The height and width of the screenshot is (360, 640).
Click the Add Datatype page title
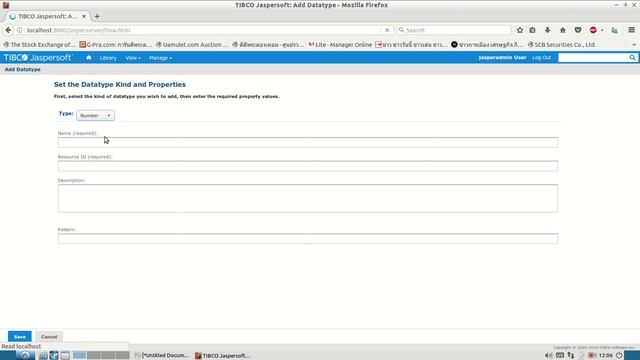(22, 69)
